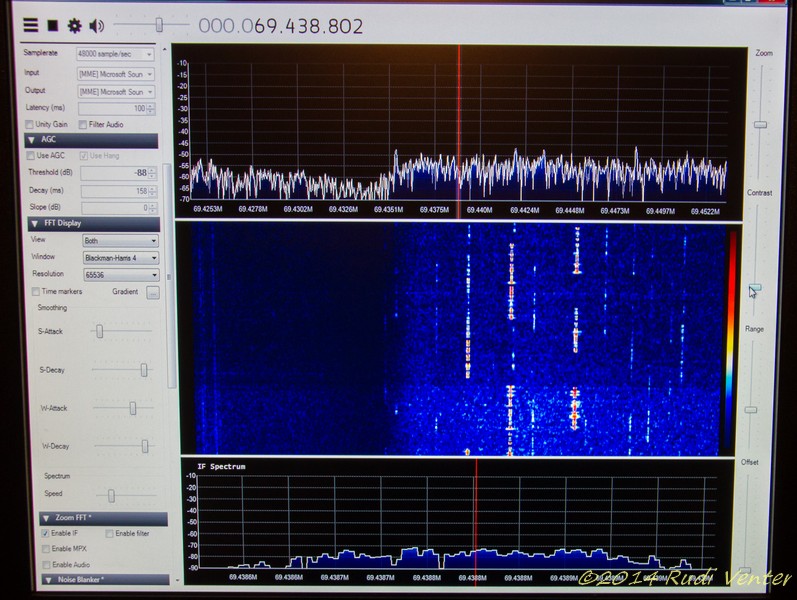Click the Zoom slider handle
This screenshot has height=600, width=797.
coord(760,125)
